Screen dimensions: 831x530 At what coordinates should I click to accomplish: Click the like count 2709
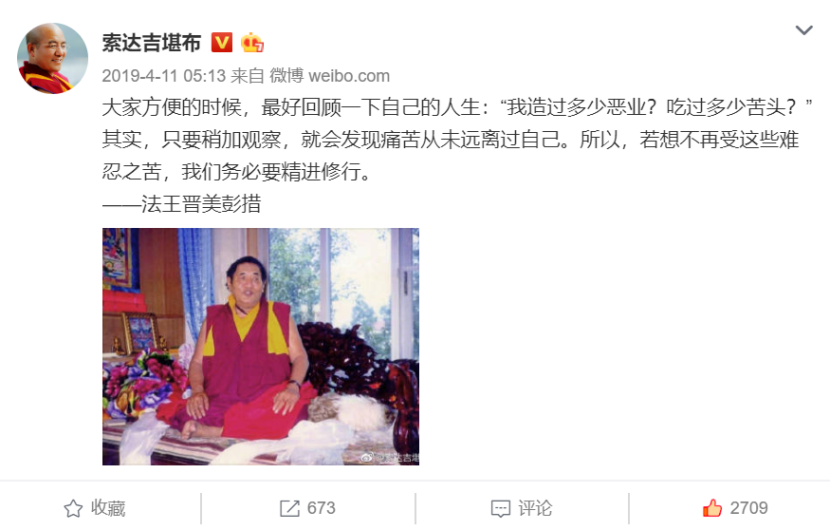[x=749, y=508]
